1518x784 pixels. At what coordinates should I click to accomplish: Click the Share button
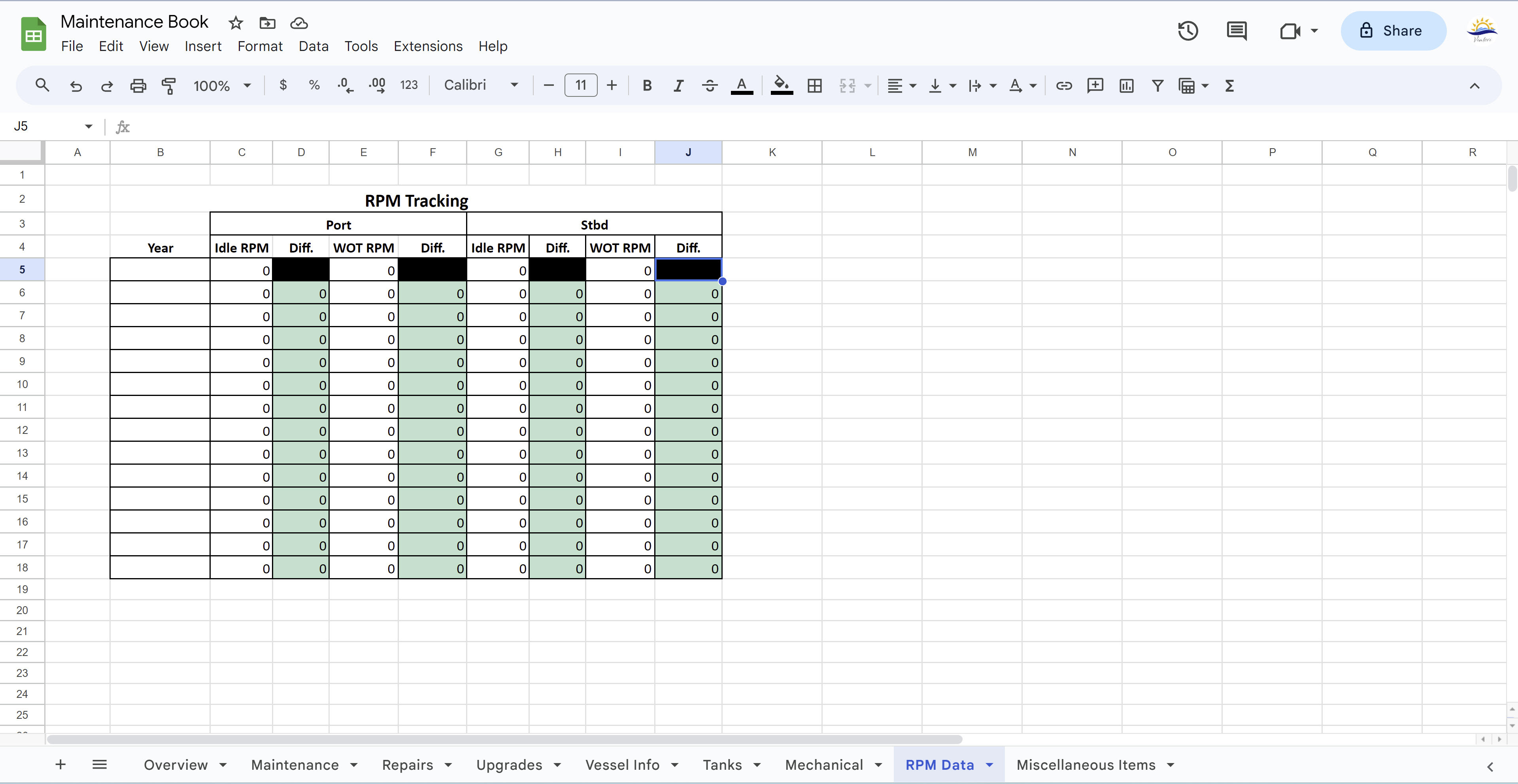[x=1393, y=31]
